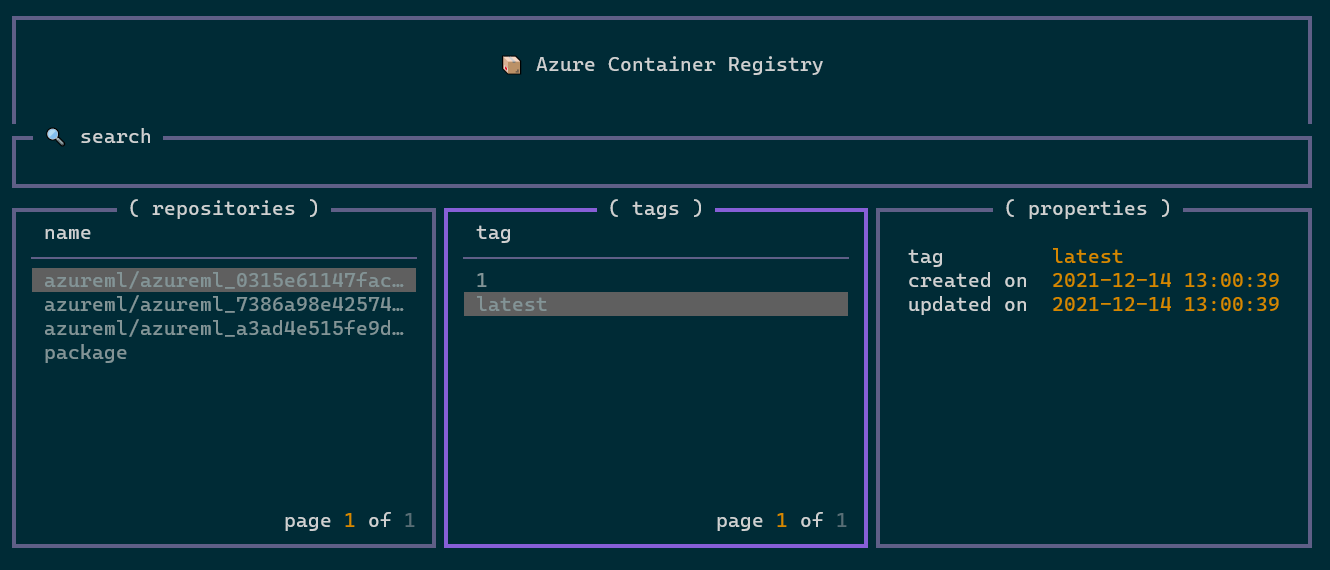This screenshot has height=570, width=1330.
Task: Click the search label text
Action: 116,136
